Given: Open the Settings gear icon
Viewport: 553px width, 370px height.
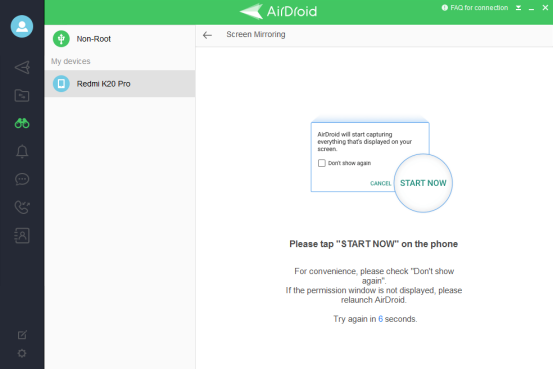Looking at the screenshot, I should tap(22, 353).
